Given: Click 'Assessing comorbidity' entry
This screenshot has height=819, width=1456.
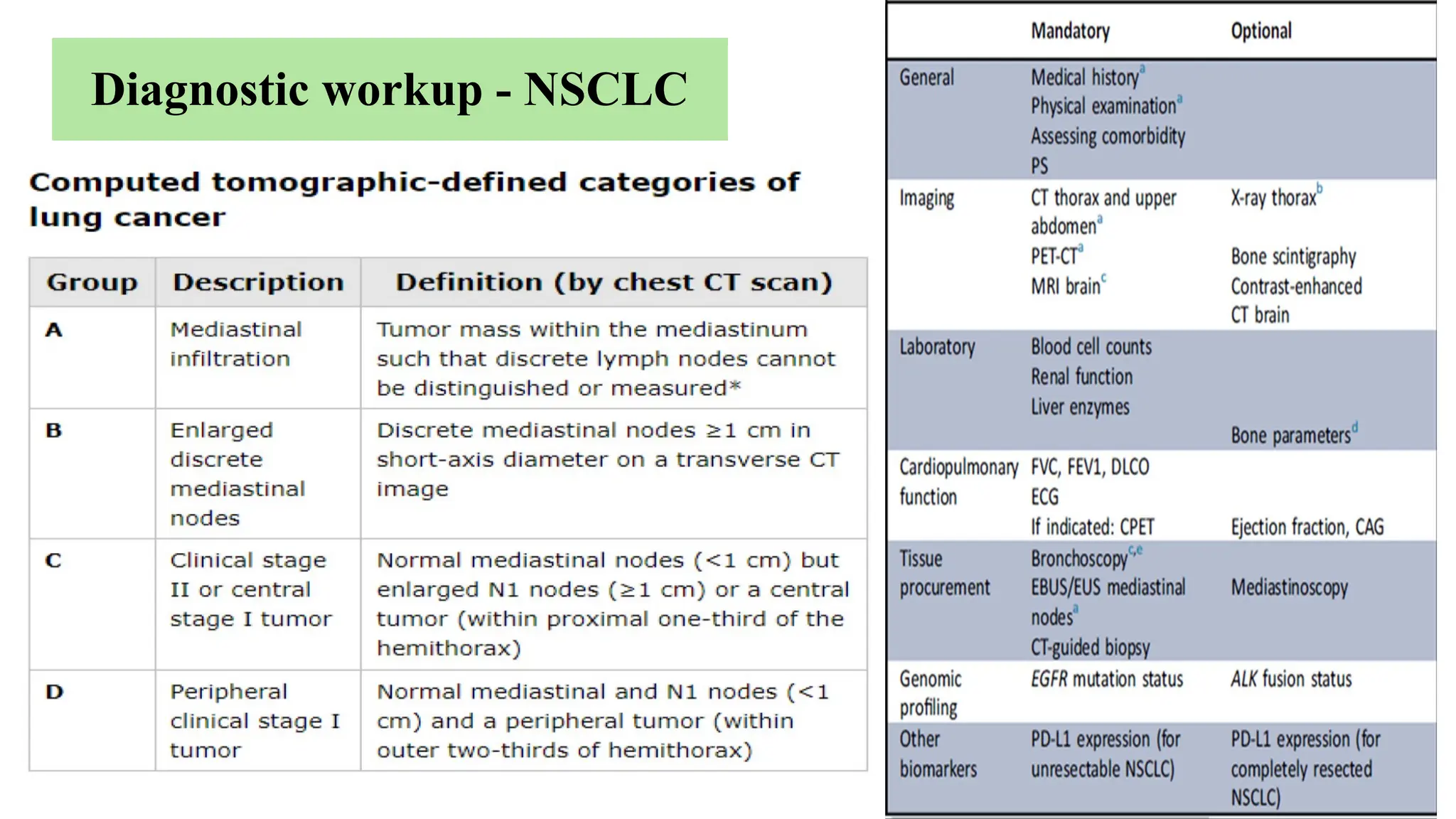Looking at the screenshot, I should click(1108, 136).
